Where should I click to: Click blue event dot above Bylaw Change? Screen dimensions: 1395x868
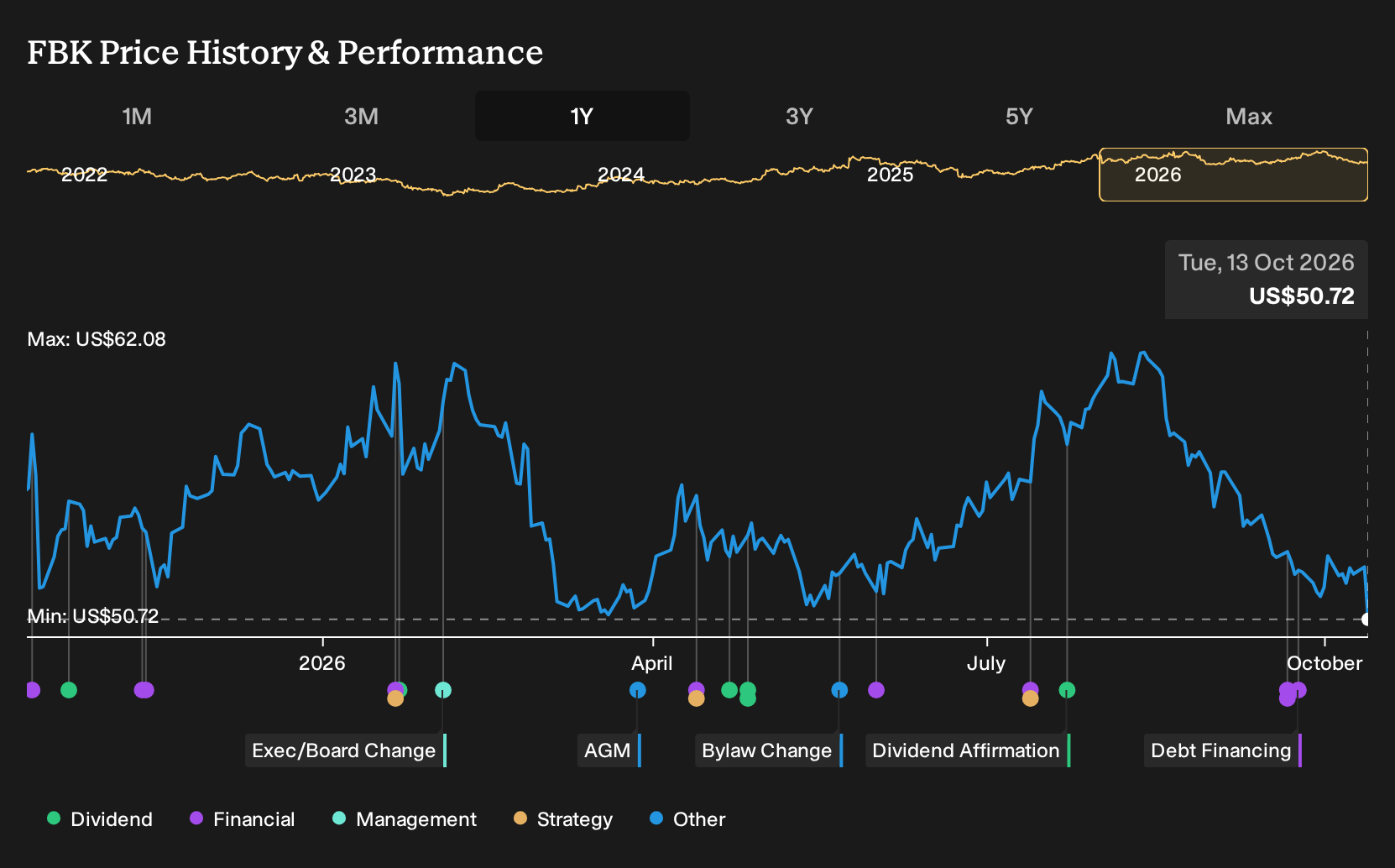point(839,690)
